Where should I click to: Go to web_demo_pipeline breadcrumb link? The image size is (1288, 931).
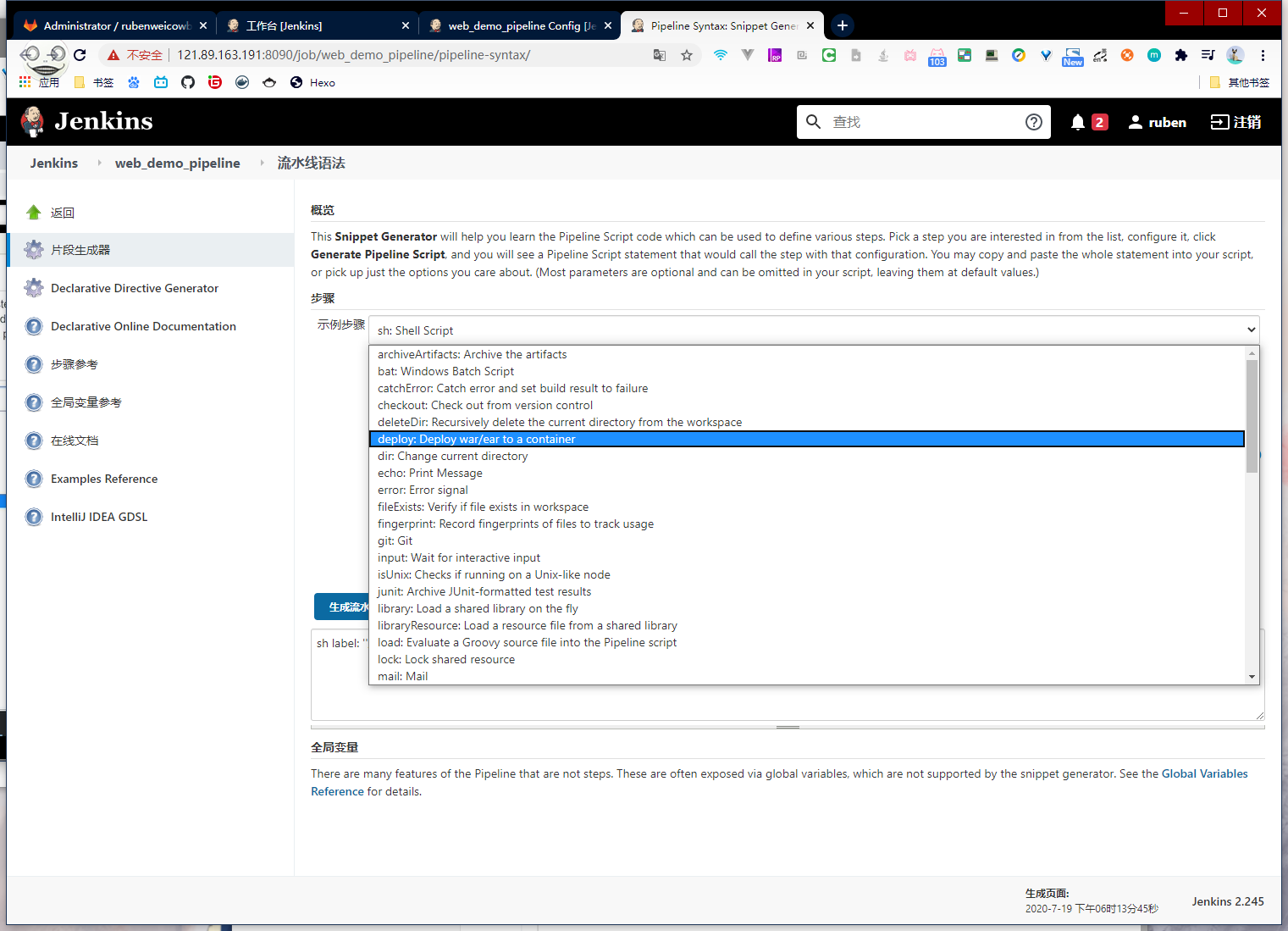[177, 163]
